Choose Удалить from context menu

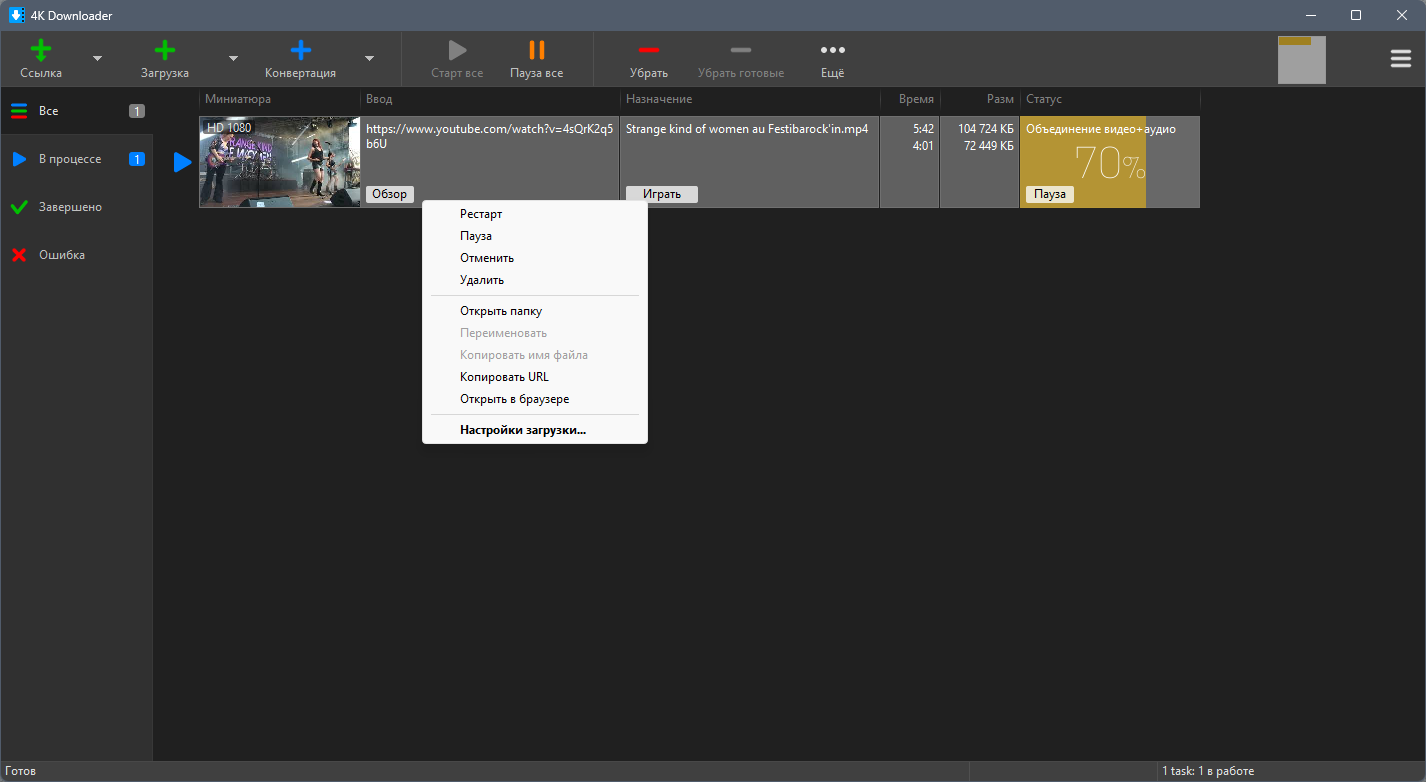[535, 280]
